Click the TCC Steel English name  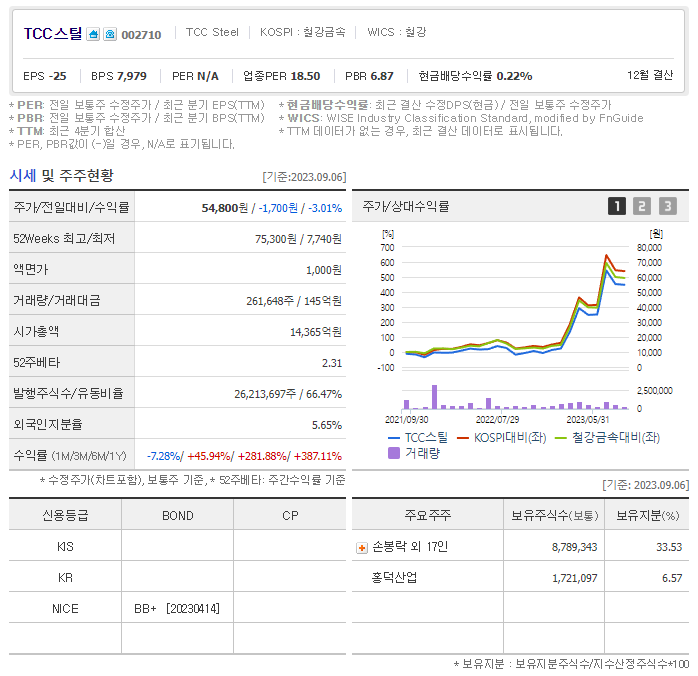(212, 32)
